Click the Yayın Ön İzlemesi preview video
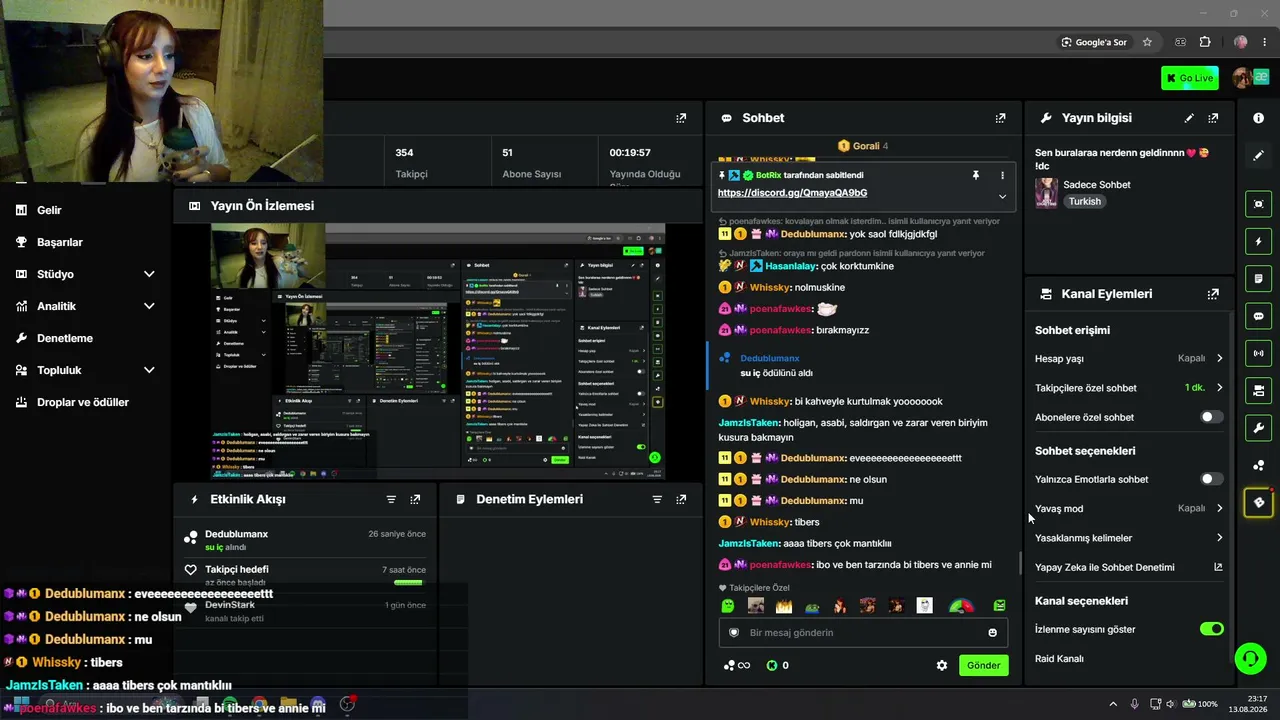This screenshot has width=1280, height=720. pyautogui.click(x=438, y=352)
